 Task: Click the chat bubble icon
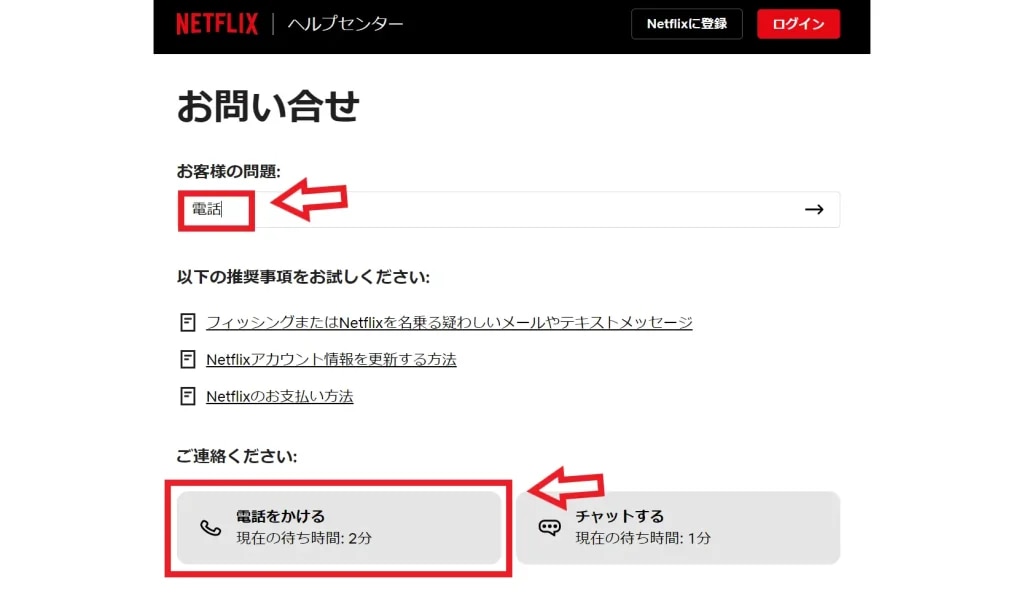coord(549,528)
